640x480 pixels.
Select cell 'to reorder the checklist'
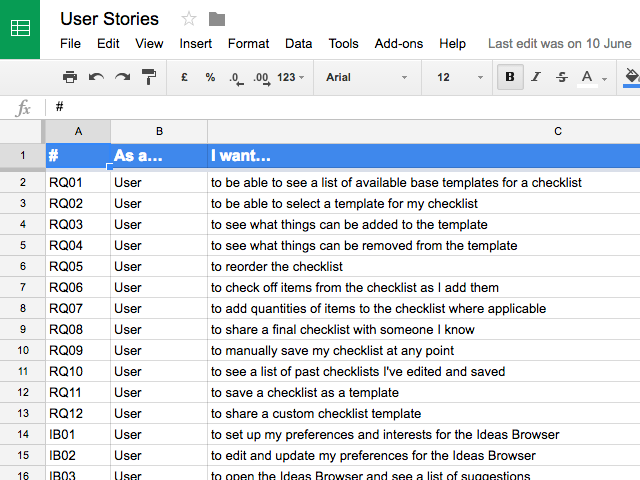point(424,267)
